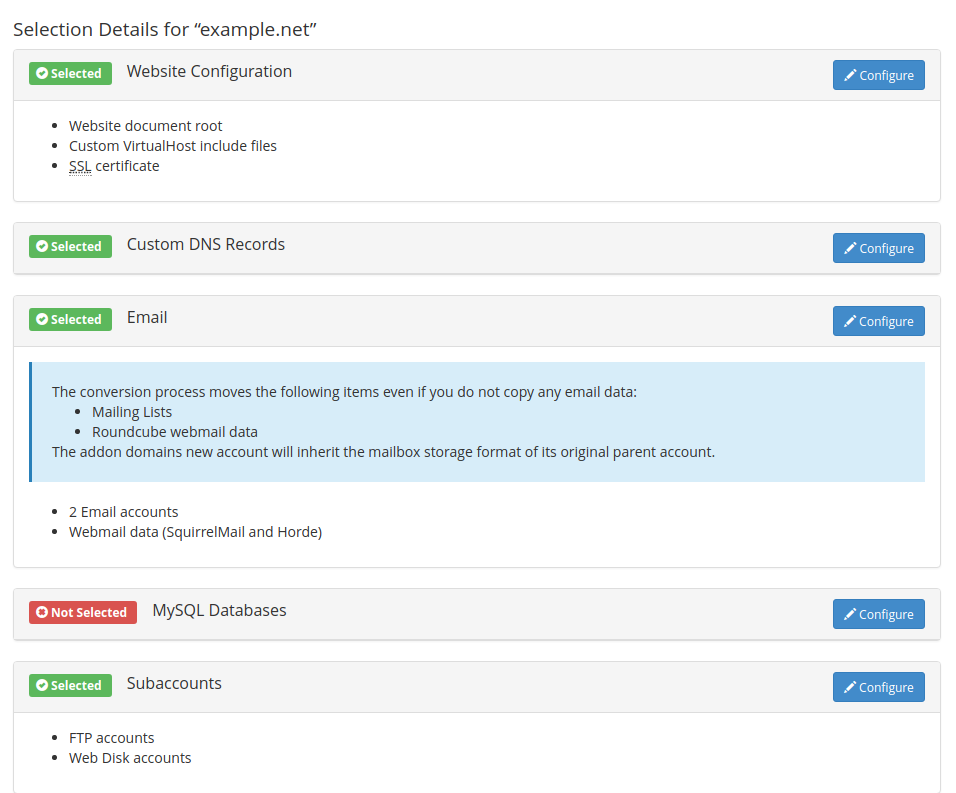Click the blue email conversion info notice
The height and width of the screenshot is (793, 956).
point(477,422)
